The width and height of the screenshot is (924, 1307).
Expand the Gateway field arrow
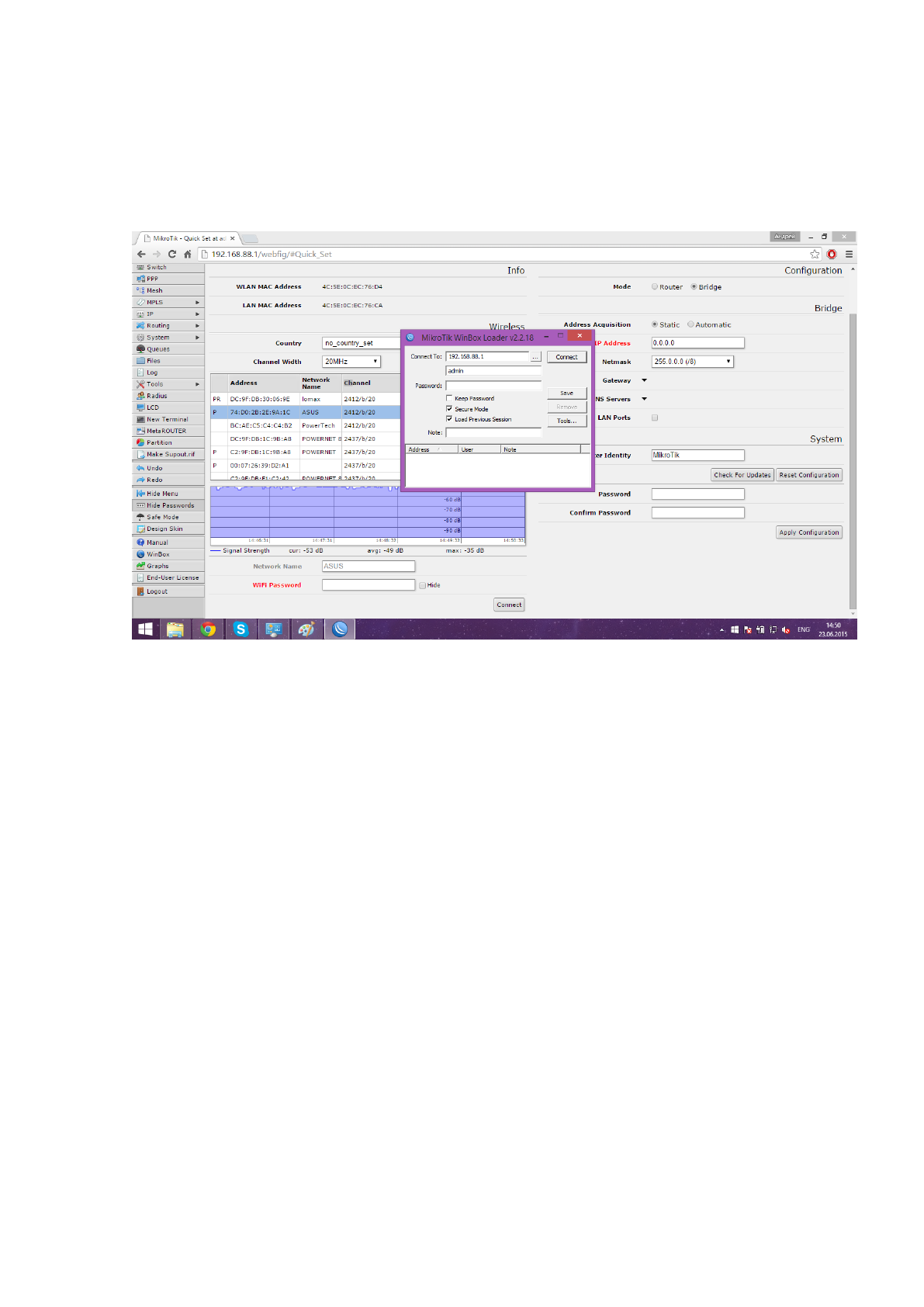click(644, 380)
